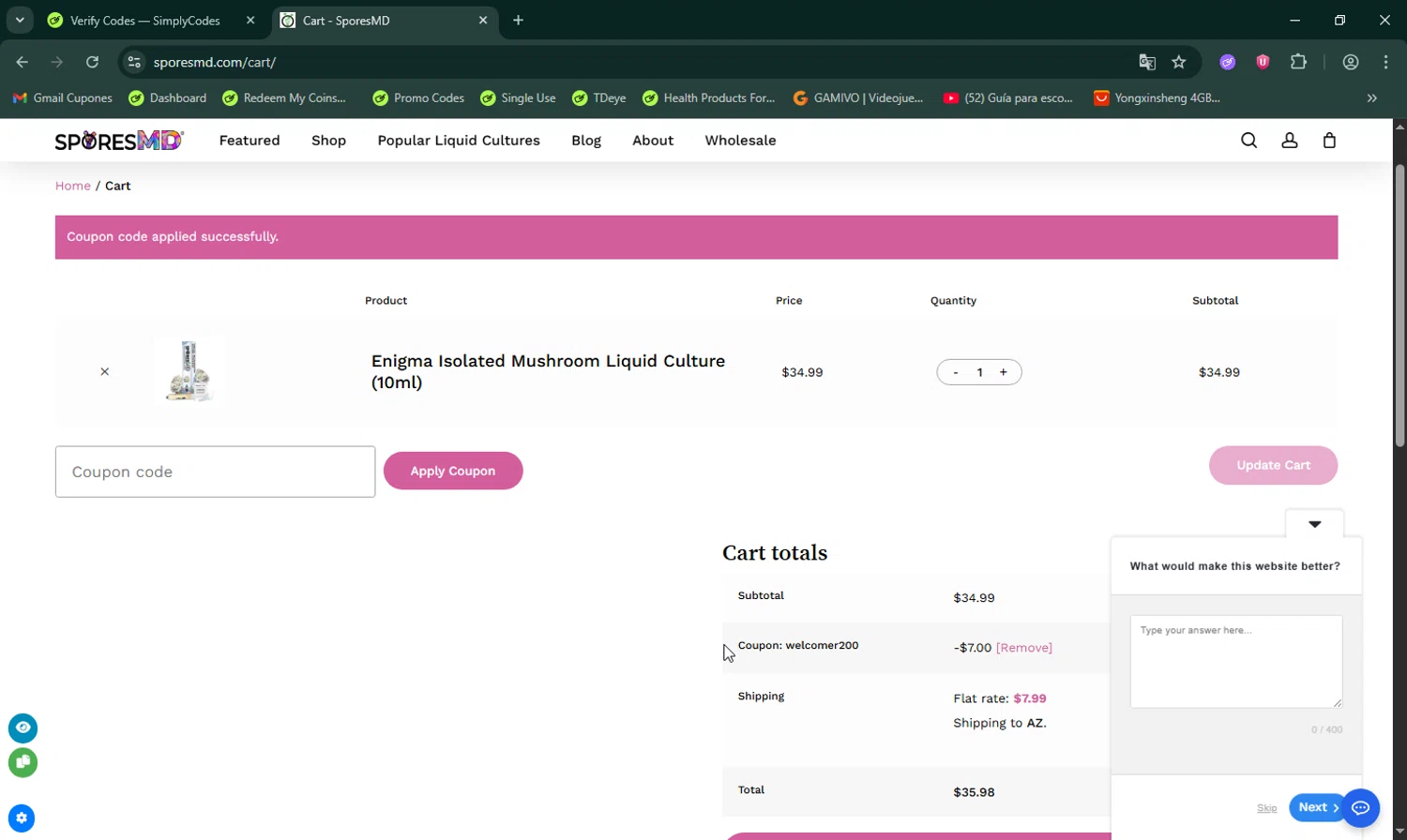Image resolution: width=1407 pixels, height=840 pixels.
Task: Click the quantity value field
Action: point(979,372)
